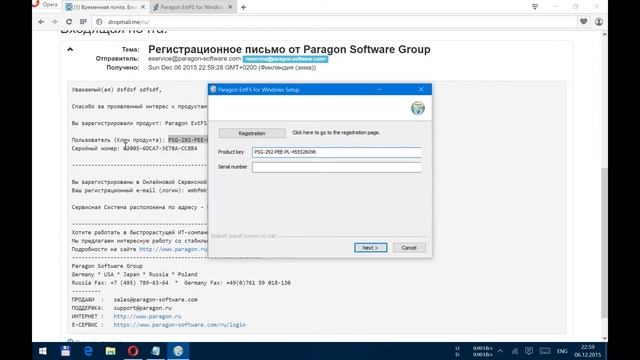Viewport: 640px width, 360px height.
Task: Switch to Opera in the taskbar
Action: point(133,351)
